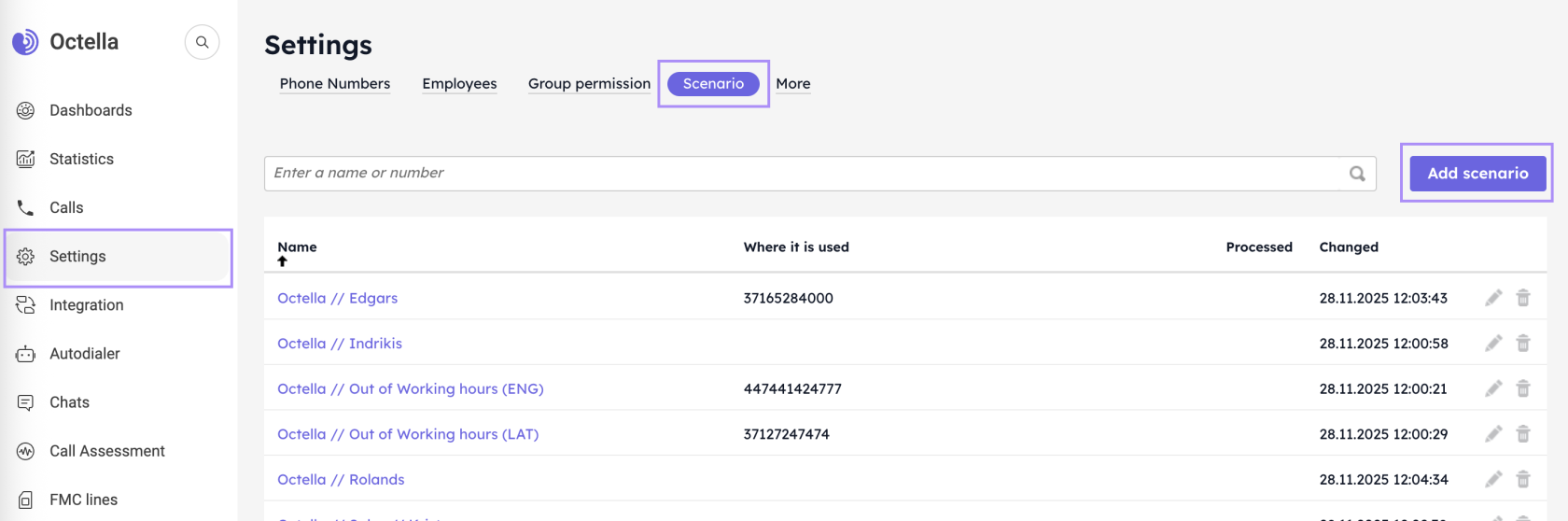Screen dimensions: 1568x521
Task: Click the Statistics chart icon
Action: (26, 159)
